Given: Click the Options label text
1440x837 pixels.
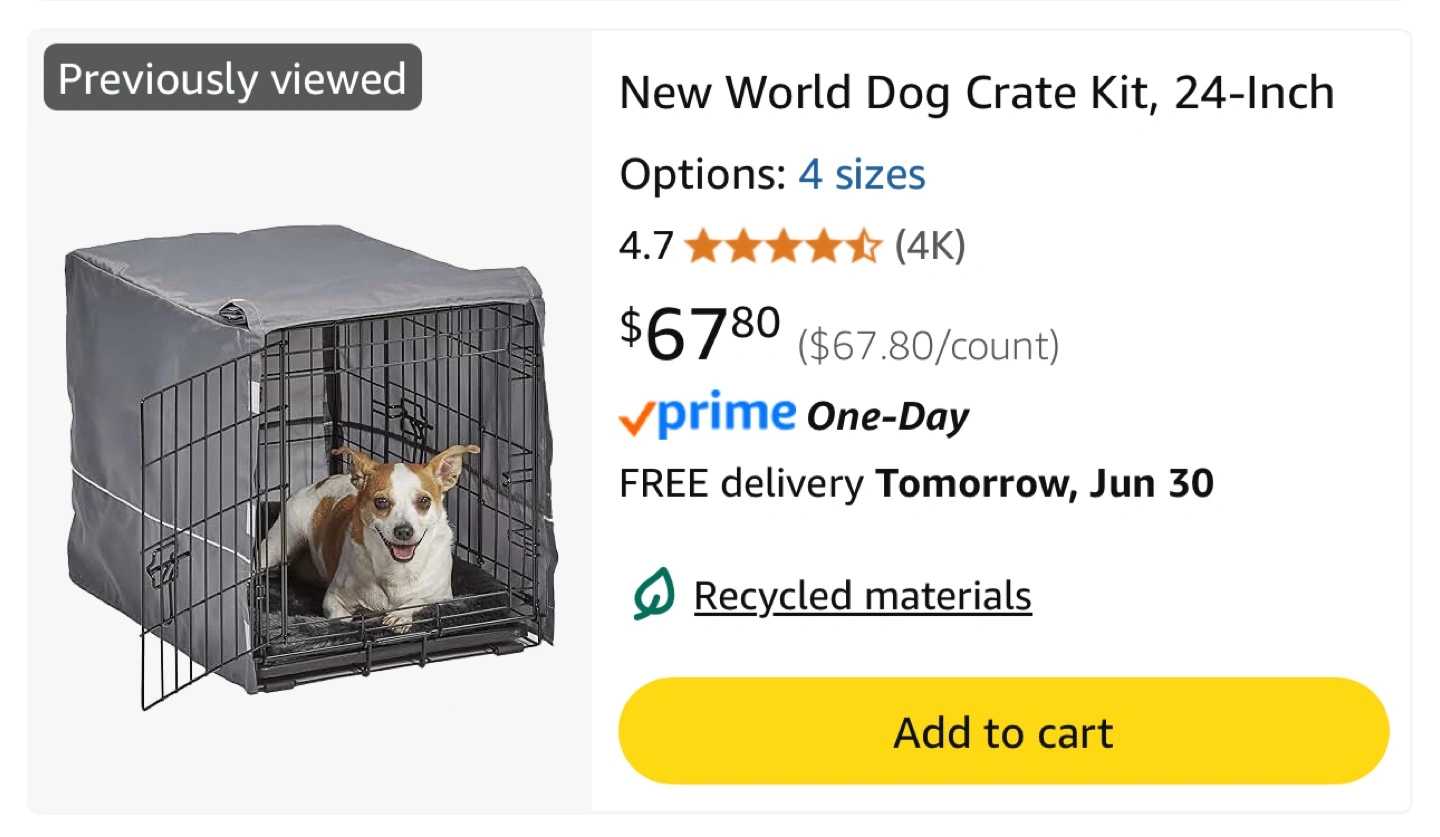Looking at the screenshot, I should click(702, 175).
